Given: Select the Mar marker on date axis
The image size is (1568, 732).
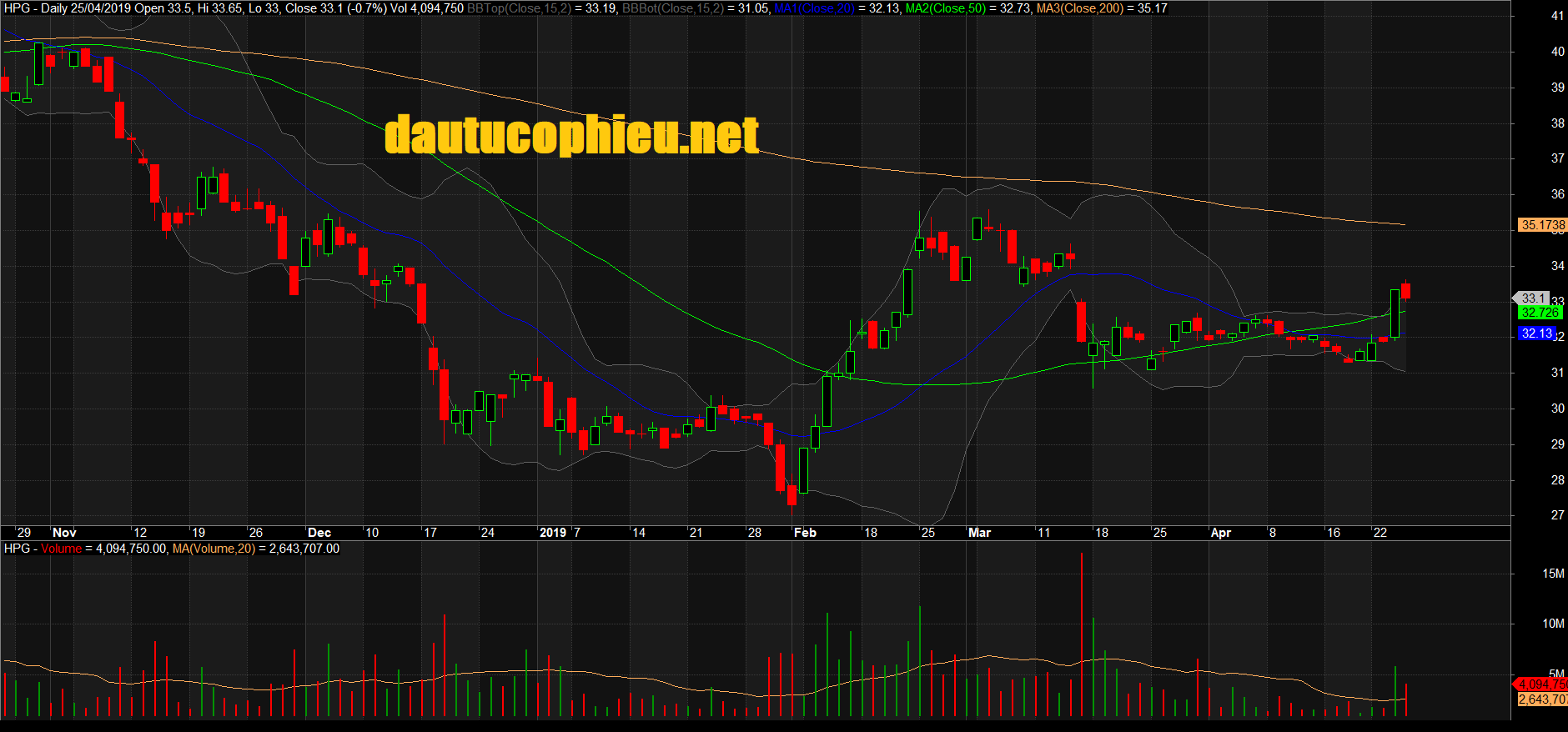Looking at the screenshot, I should pos(979,533).
